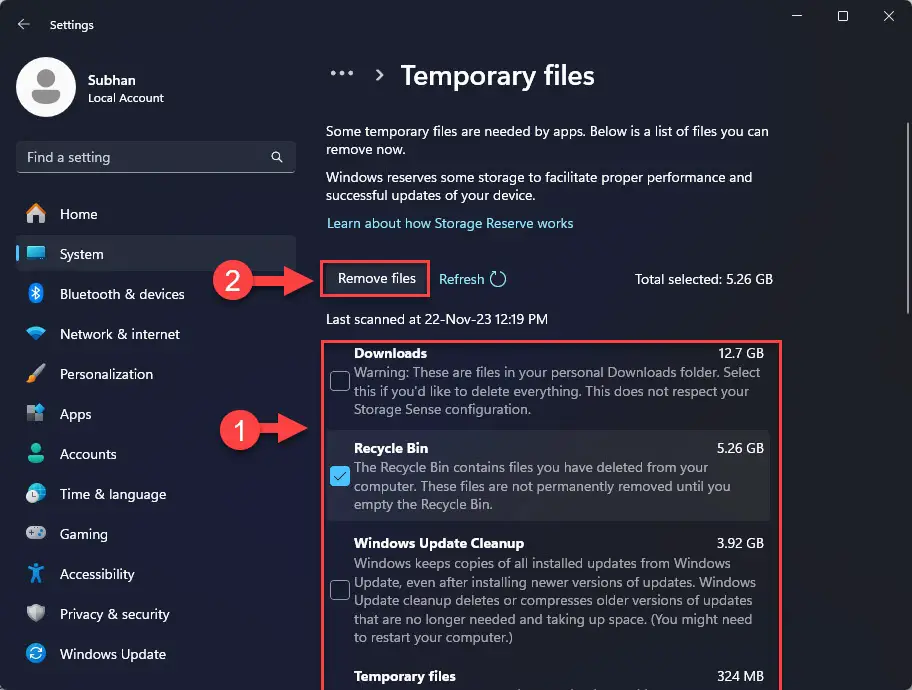912x690 pixels.
Task: Click the search magnifier icon
Action: tap(277, 157)
